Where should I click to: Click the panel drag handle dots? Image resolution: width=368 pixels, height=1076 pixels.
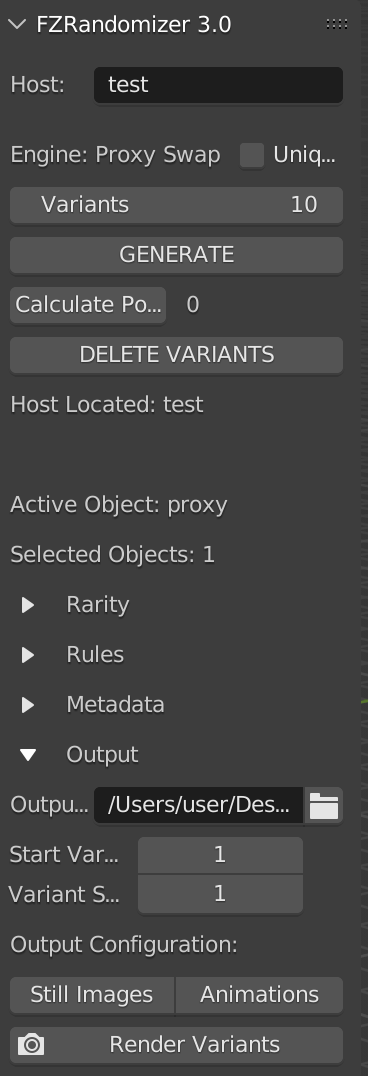tap(336, 24)
